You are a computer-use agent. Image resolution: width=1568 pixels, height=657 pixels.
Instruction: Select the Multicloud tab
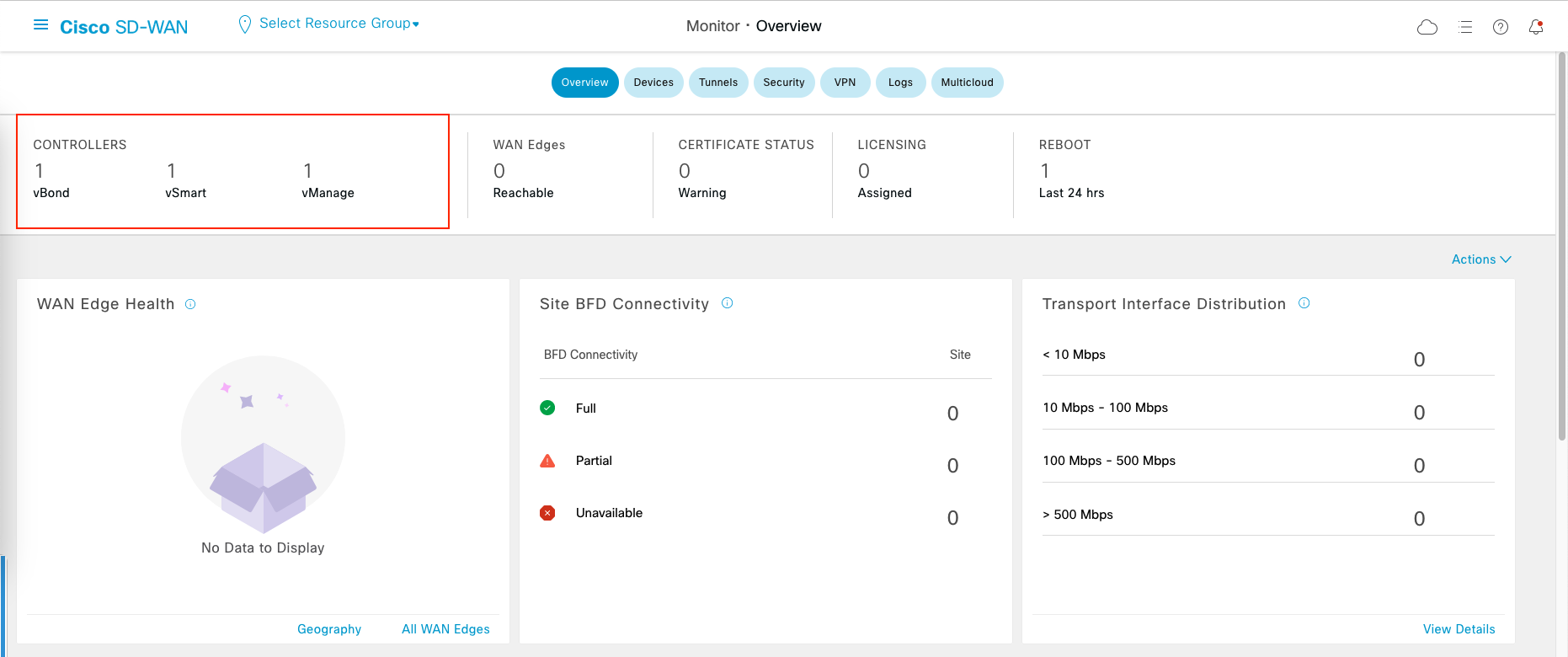pyautogui.click(x=967, y=83)
